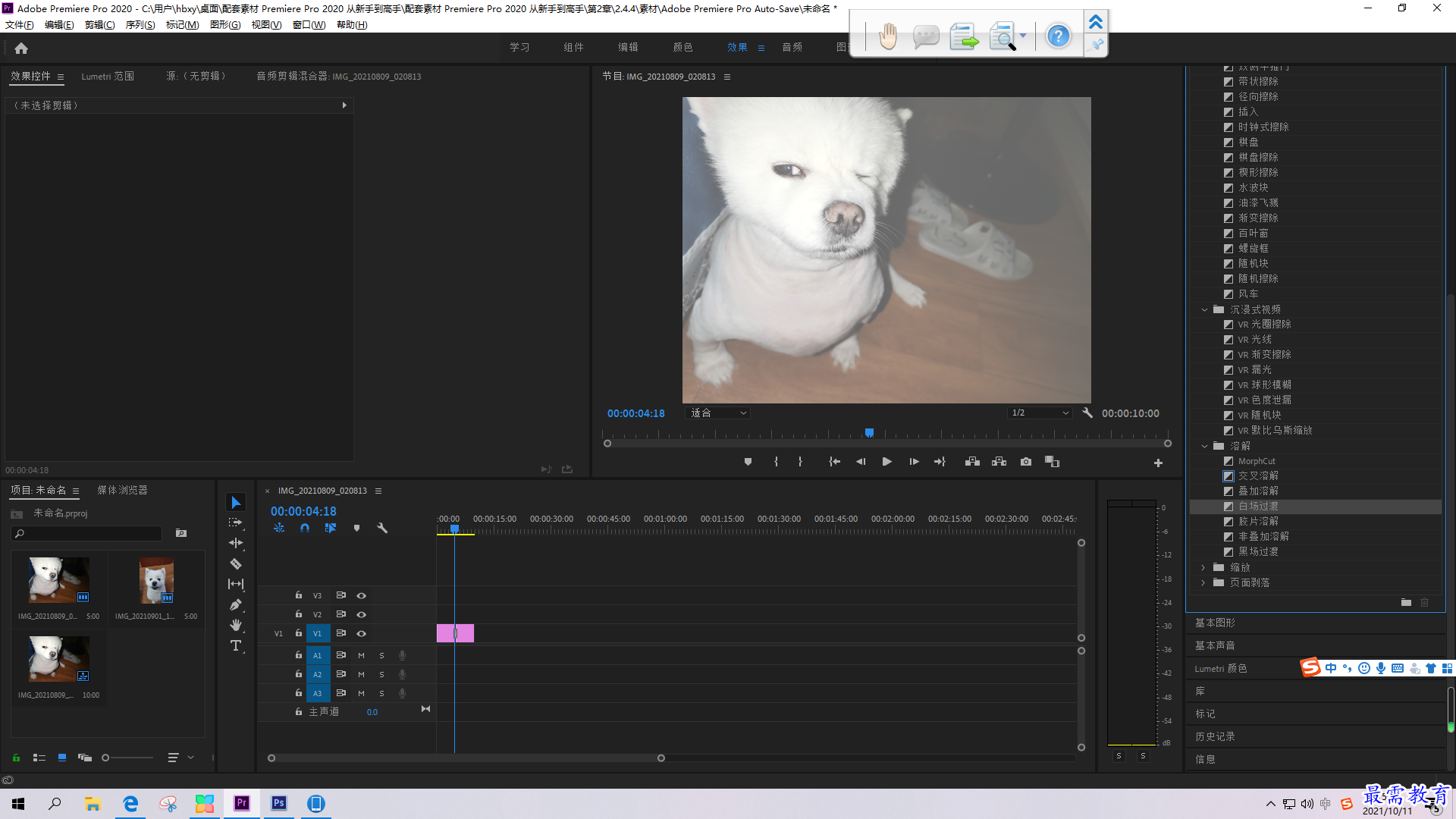
Task: Select the Ripple Edit tool
Action: click(236, 543)
